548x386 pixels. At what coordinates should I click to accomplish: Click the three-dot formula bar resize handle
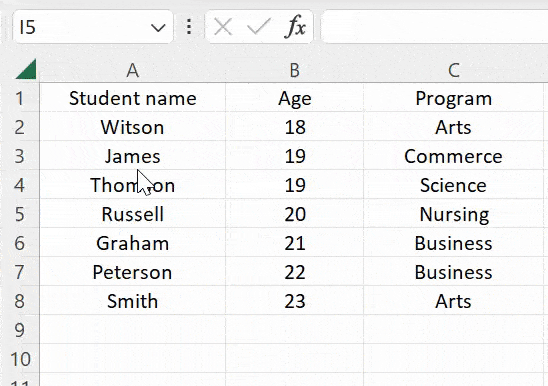[189, 27]
